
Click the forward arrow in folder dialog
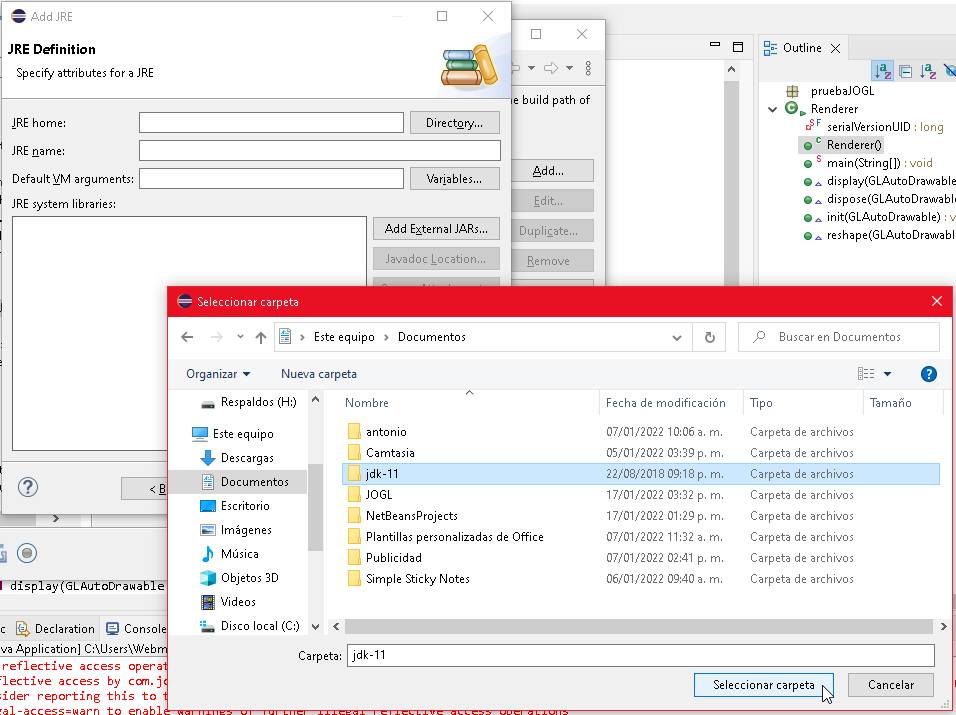[216, 337]
